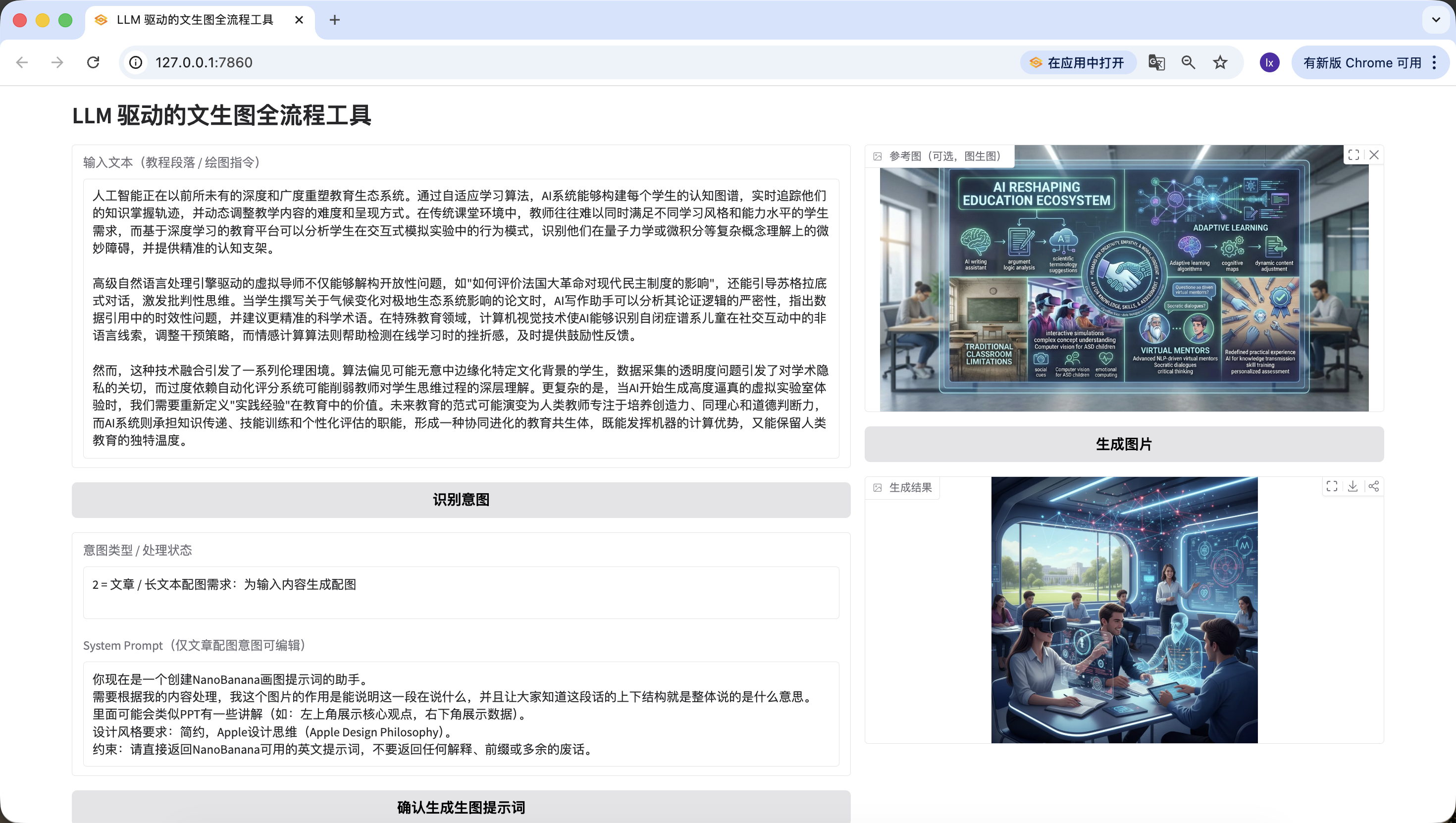Click the 识别意图 button
The width and height of the screenshot is (1456, 823).
(461, 500)
